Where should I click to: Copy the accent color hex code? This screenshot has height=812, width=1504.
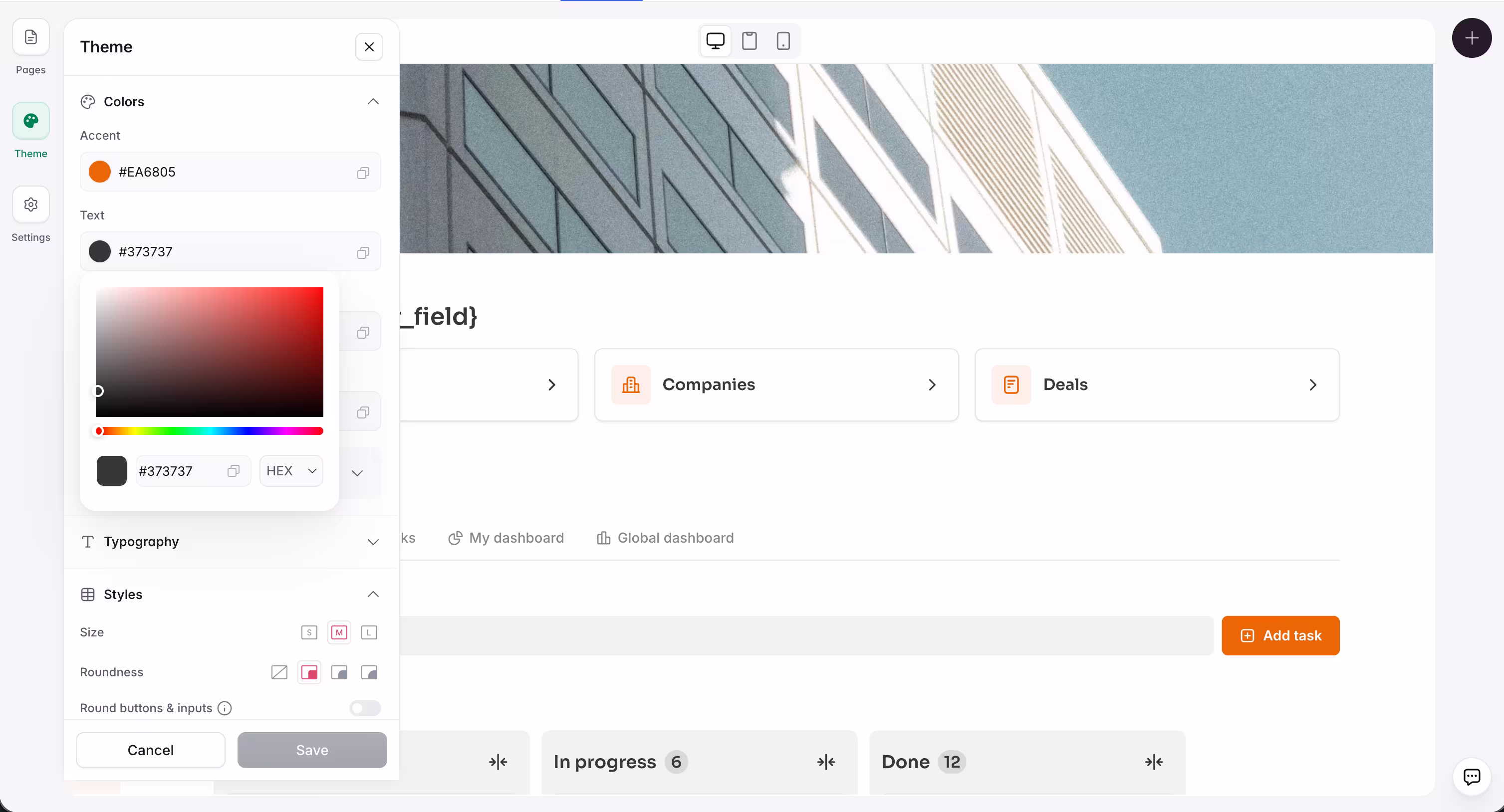coord(363,173)
